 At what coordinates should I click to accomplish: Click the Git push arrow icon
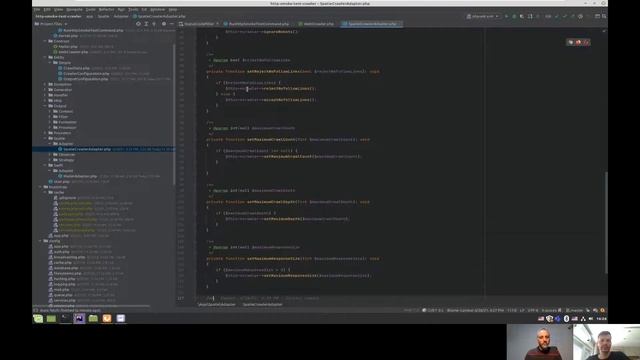coord(573,16)
